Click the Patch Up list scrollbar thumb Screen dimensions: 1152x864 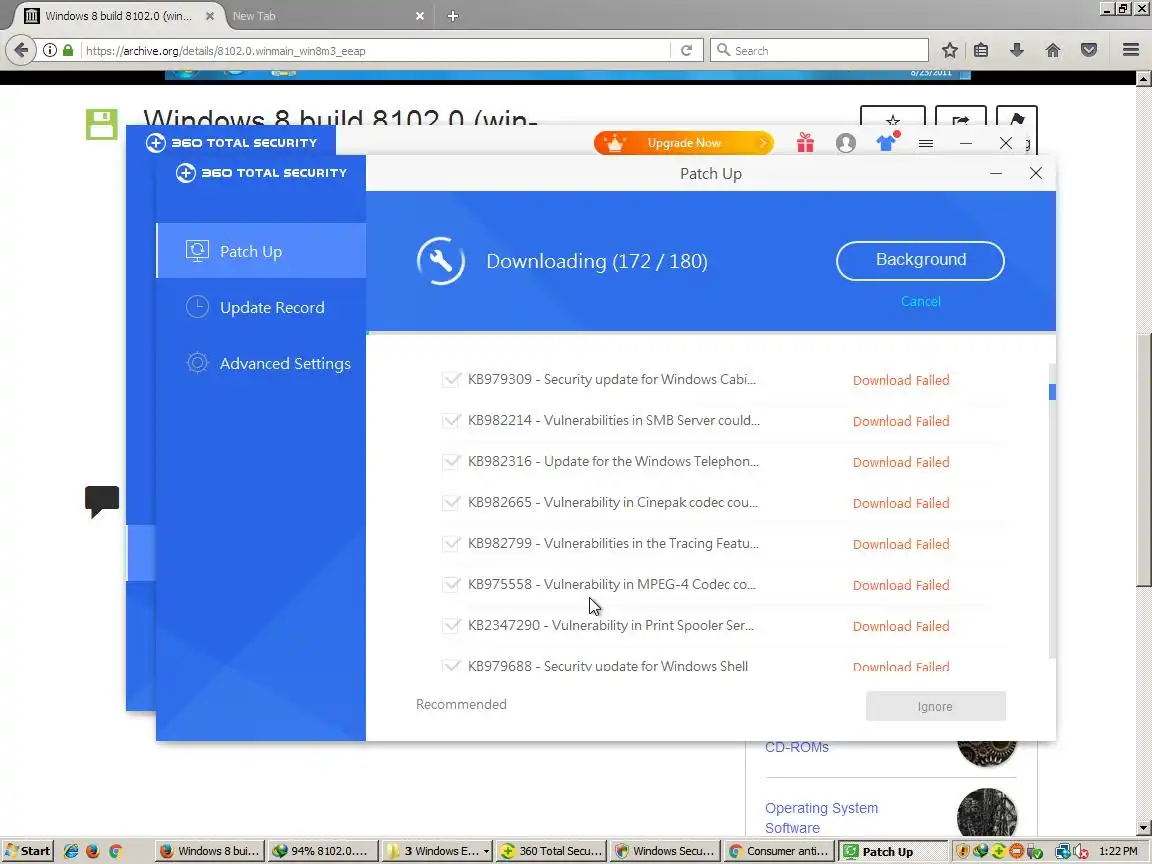pyautogui.click(x=1052, y=392)
